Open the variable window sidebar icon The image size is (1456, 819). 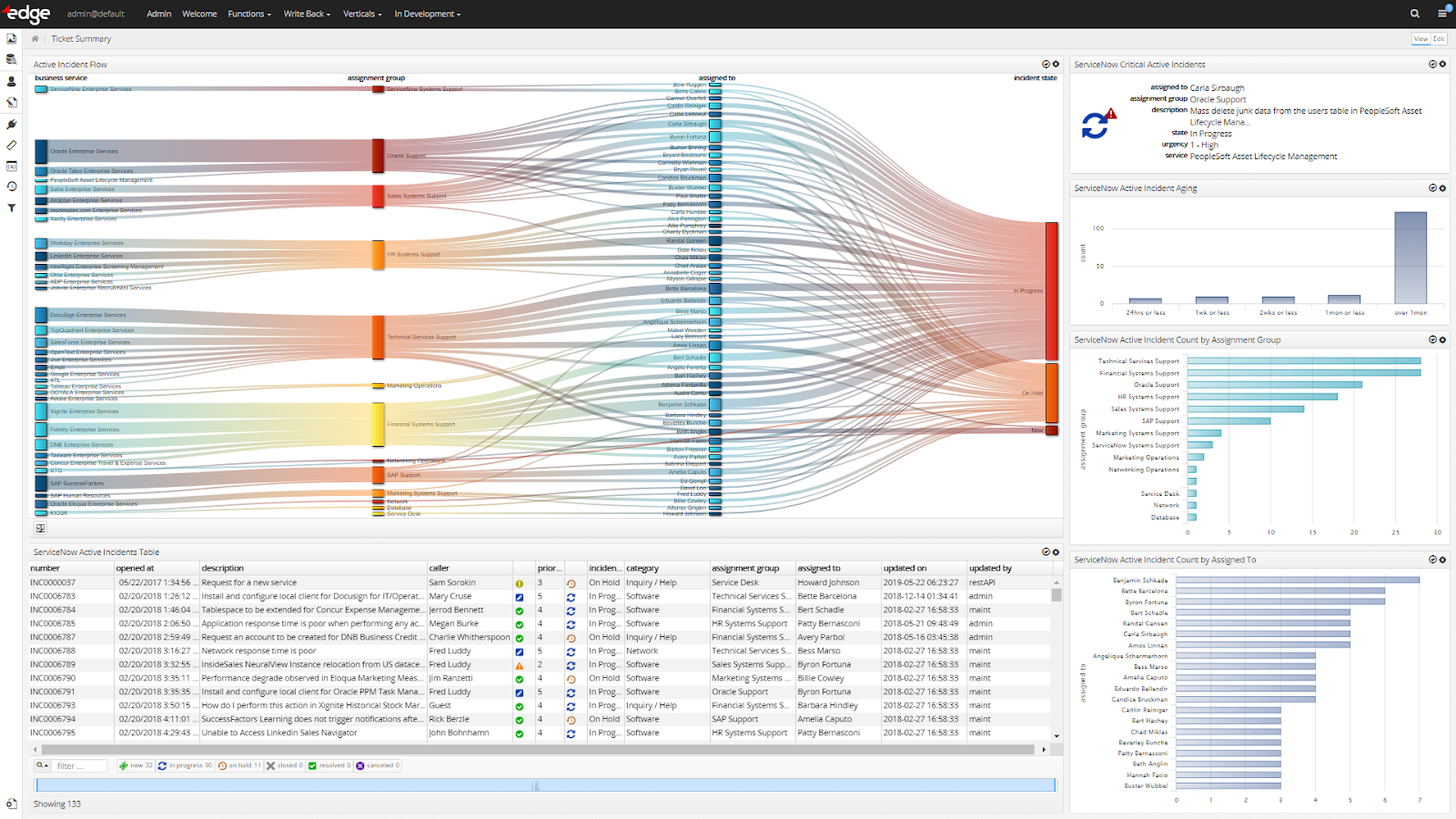[12, 166]
